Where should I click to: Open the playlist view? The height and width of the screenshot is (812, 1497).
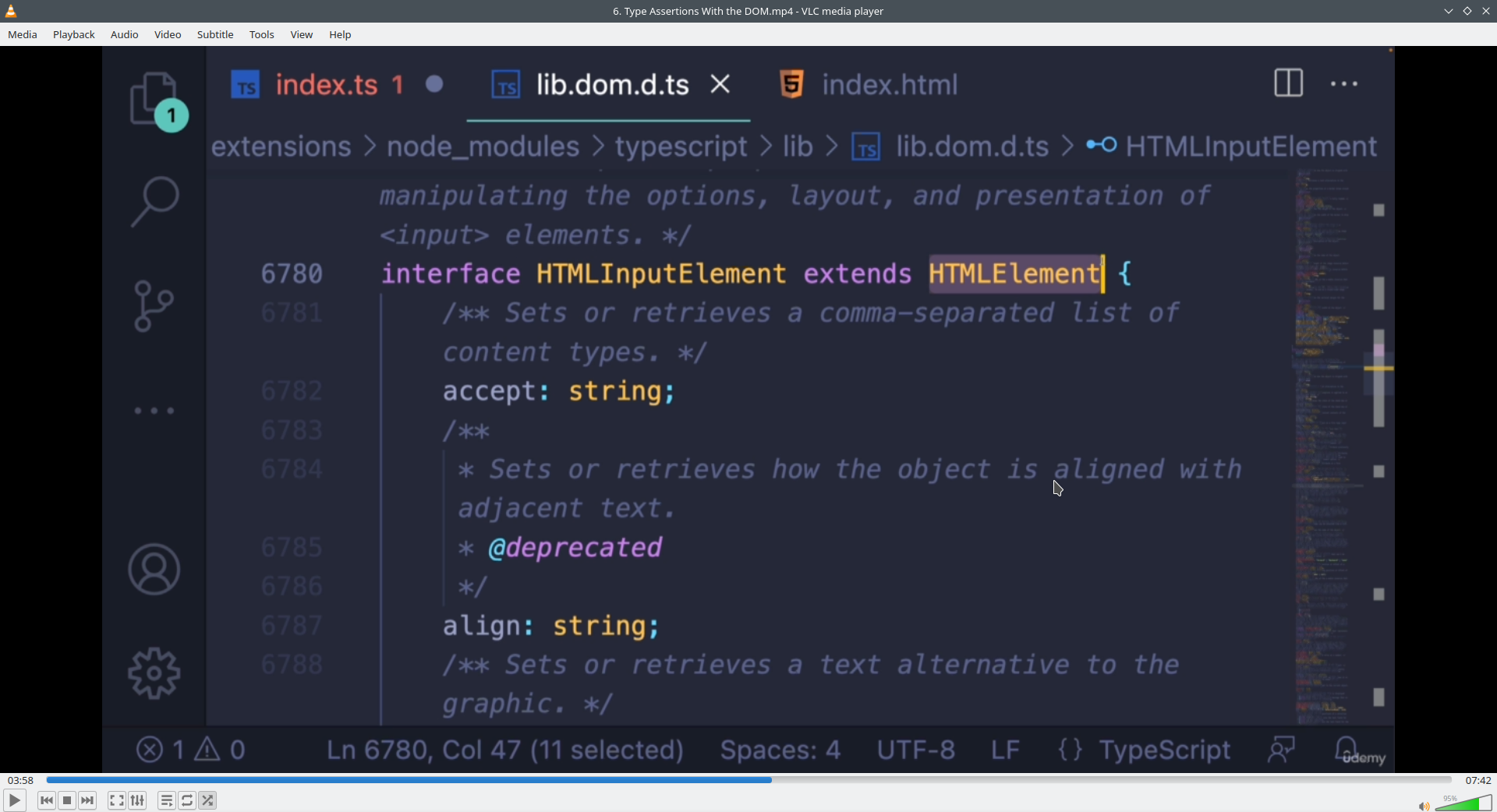tap(166, 800)
